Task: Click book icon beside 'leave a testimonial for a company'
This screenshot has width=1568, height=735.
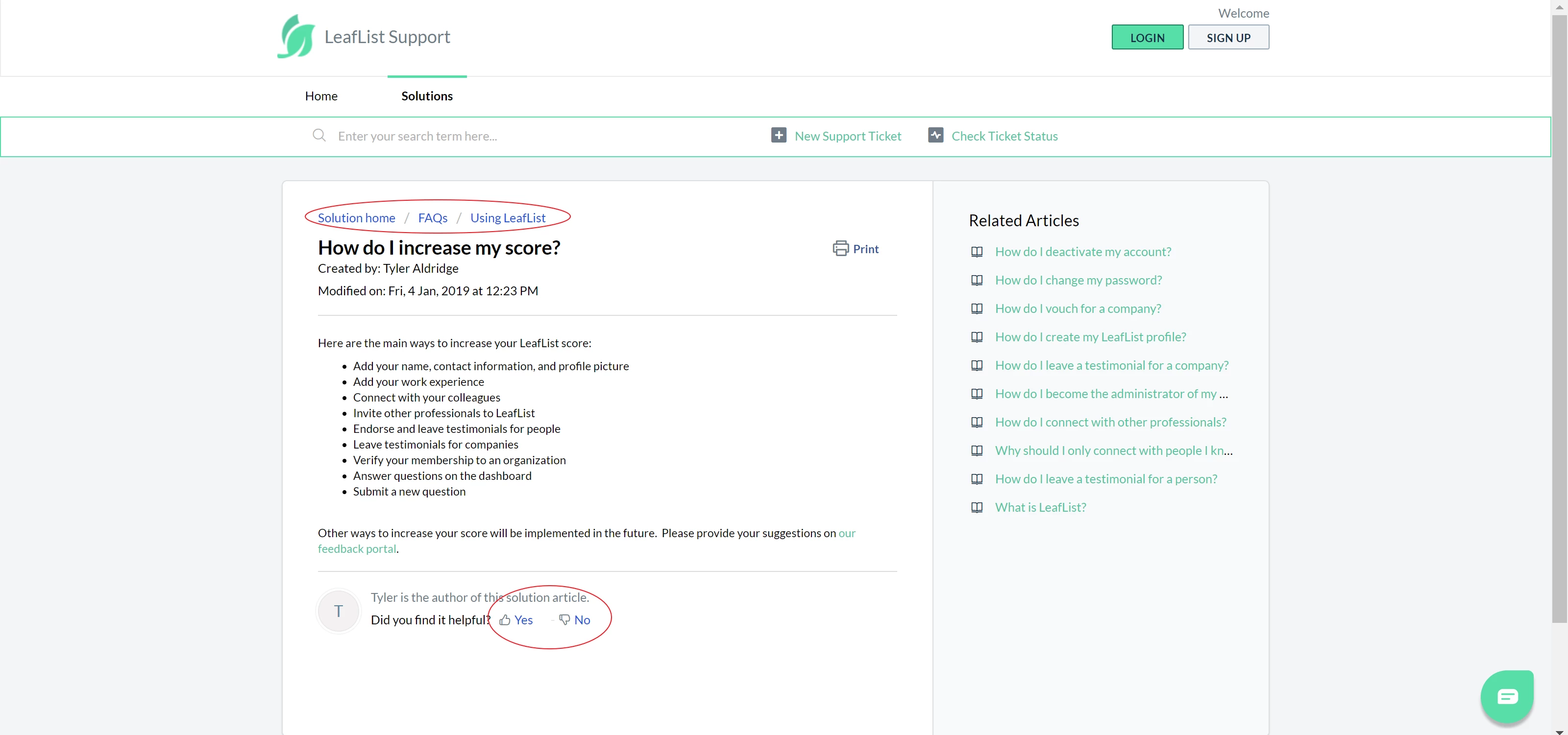Action: 977,366
